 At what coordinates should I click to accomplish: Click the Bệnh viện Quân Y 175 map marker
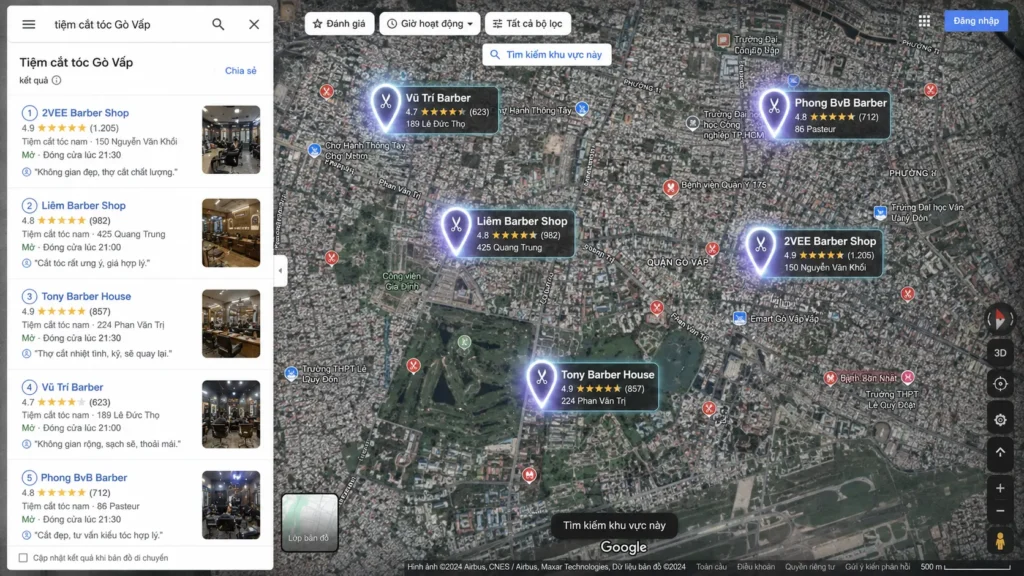tap(670, 187)
